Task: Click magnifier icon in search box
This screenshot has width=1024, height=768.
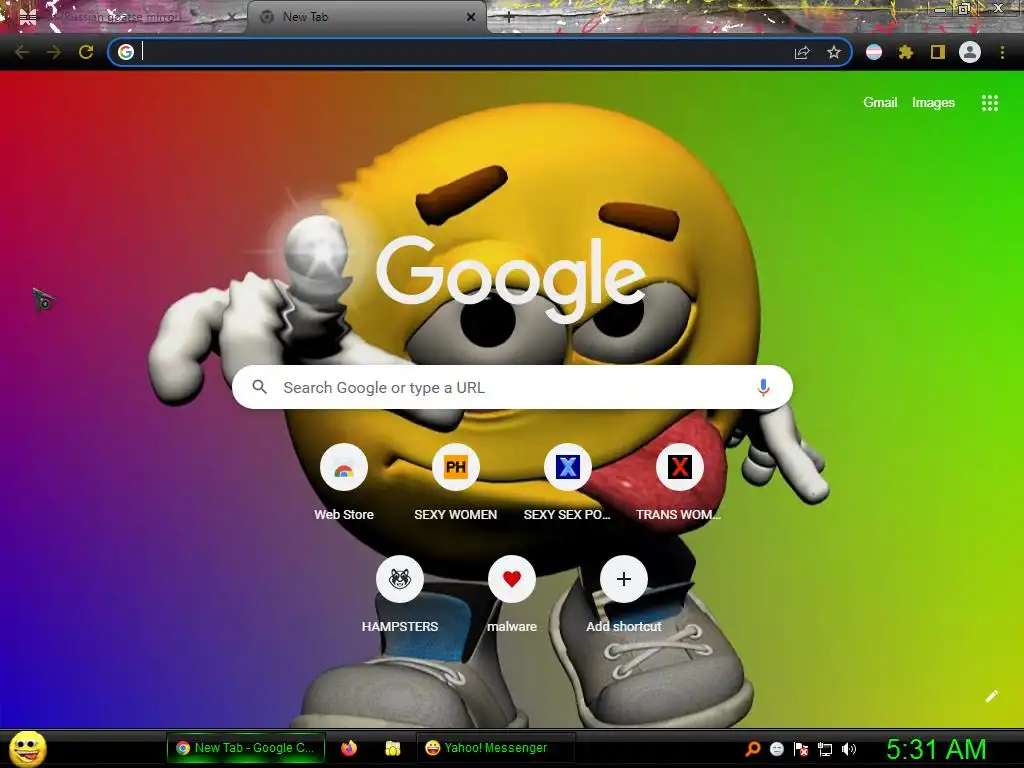Action: point(259,387)
